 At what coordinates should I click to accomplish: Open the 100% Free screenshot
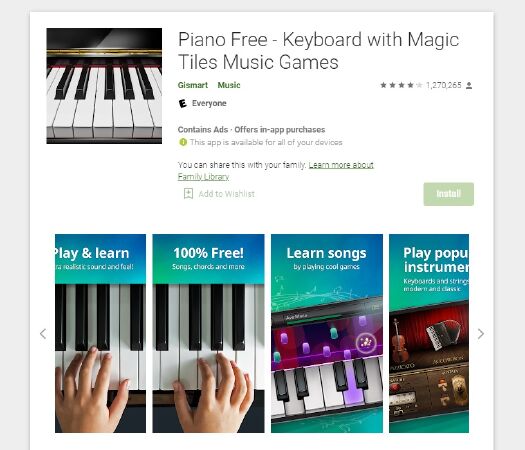[208, 333]
